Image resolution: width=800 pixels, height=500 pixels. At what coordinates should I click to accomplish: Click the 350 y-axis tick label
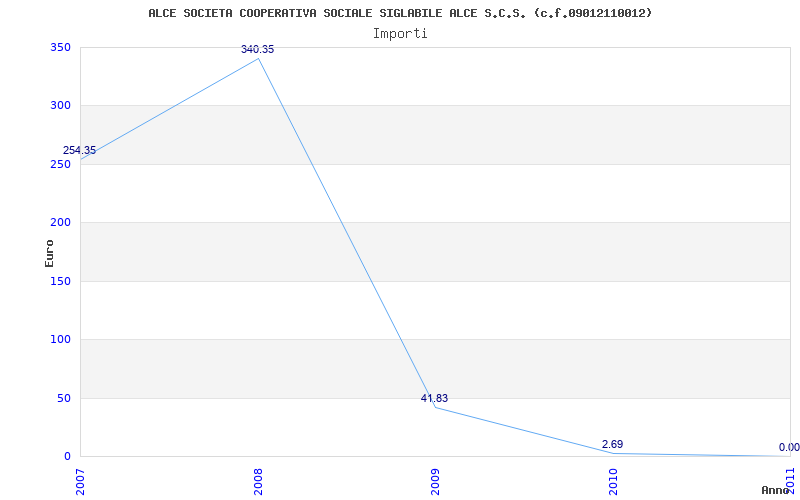(x=60, y=47)
